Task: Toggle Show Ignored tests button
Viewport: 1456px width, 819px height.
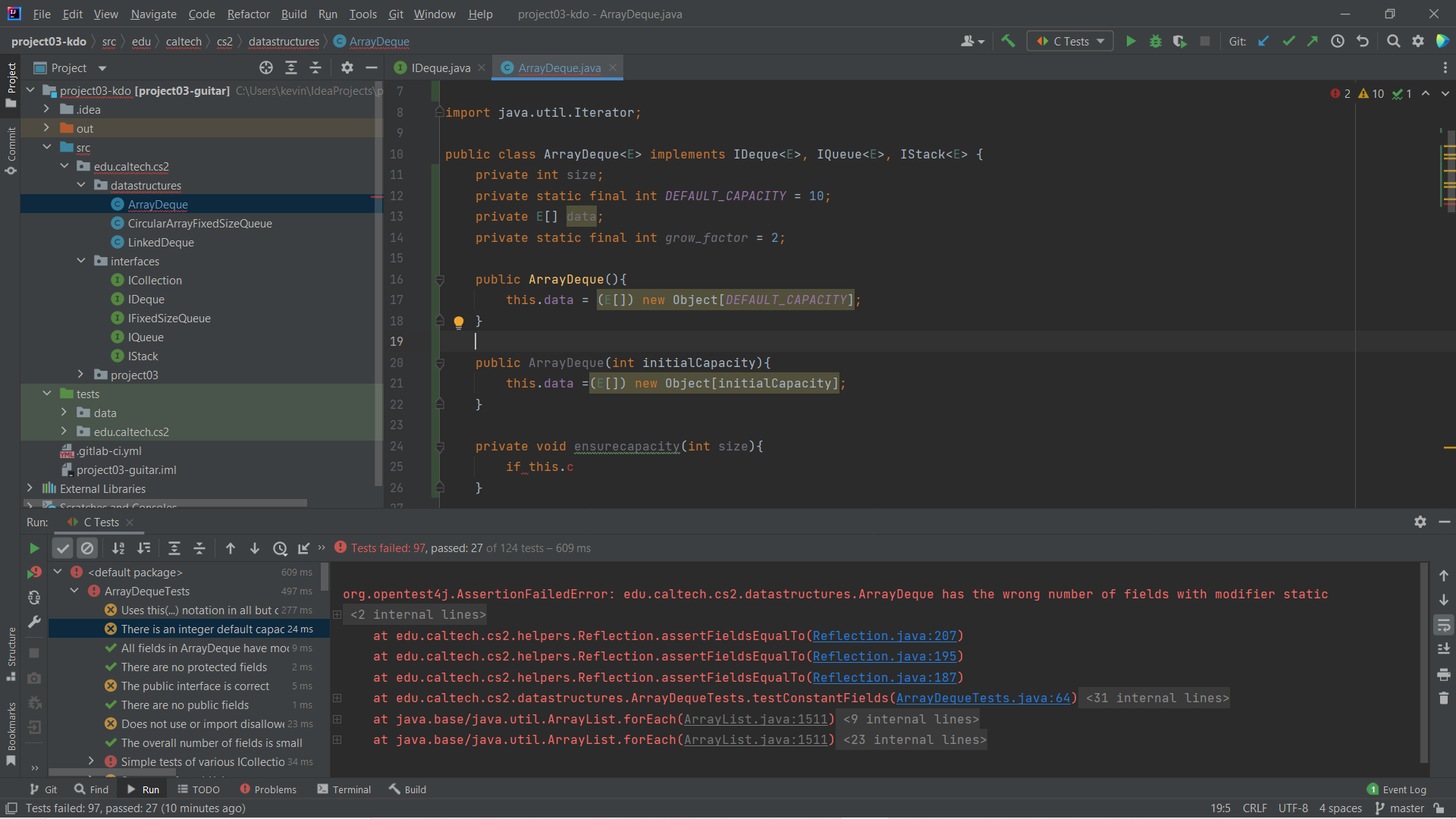Action: click(x=87, y=548)
